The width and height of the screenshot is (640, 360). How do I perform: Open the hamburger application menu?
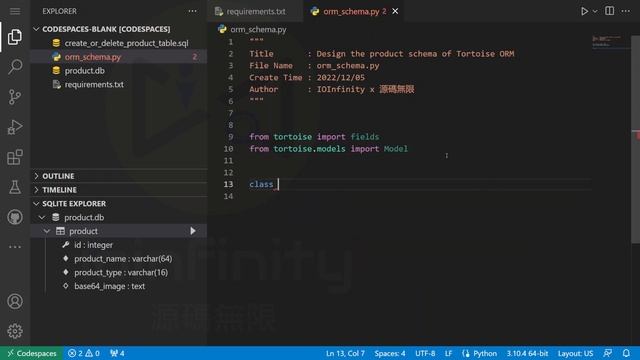tap(15, 11)
